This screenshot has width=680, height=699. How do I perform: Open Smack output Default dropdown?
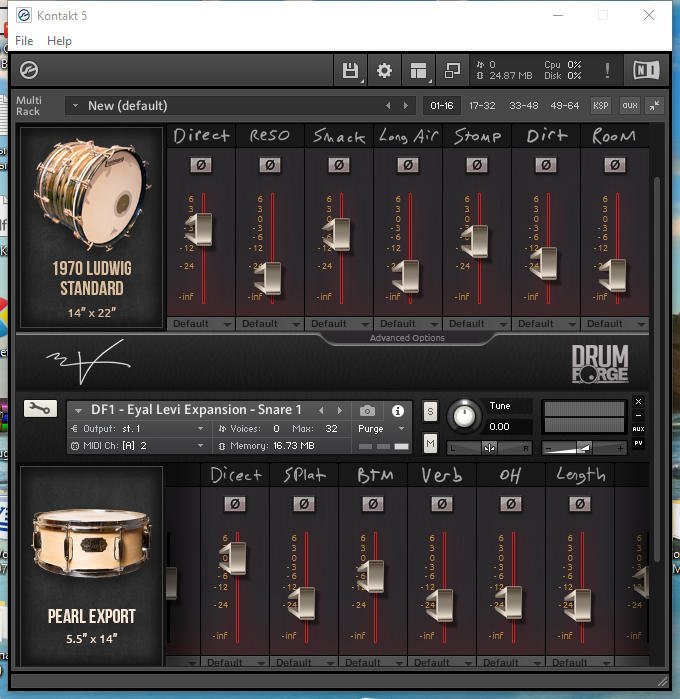[x=339, y=324]
